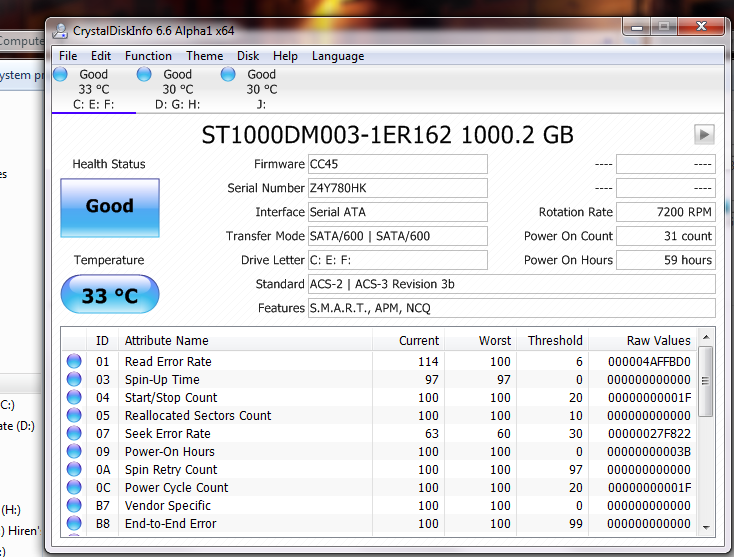Open the Theme menu
734x557 pixels.
[205, 56]
